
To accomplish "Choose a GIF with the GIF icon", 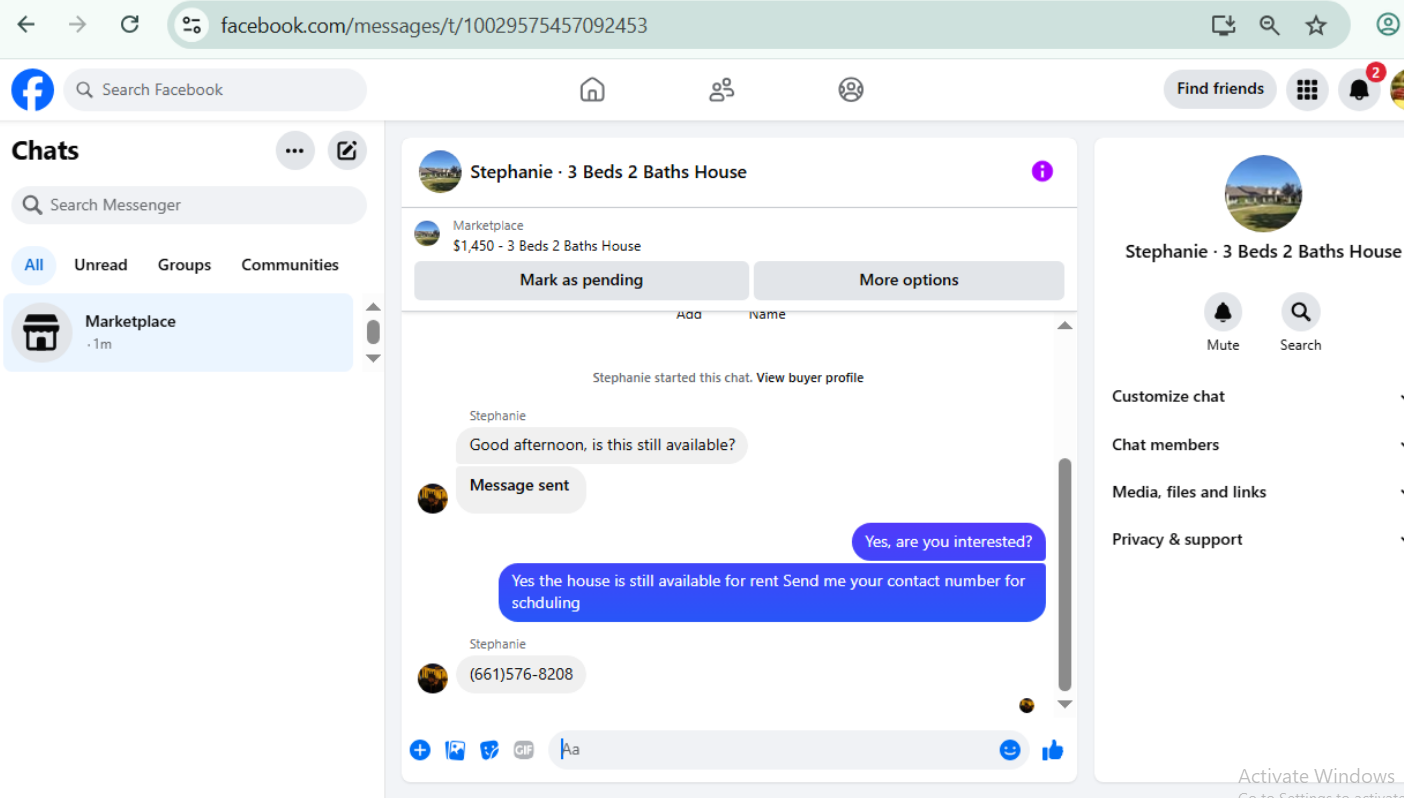I will 524,750.
